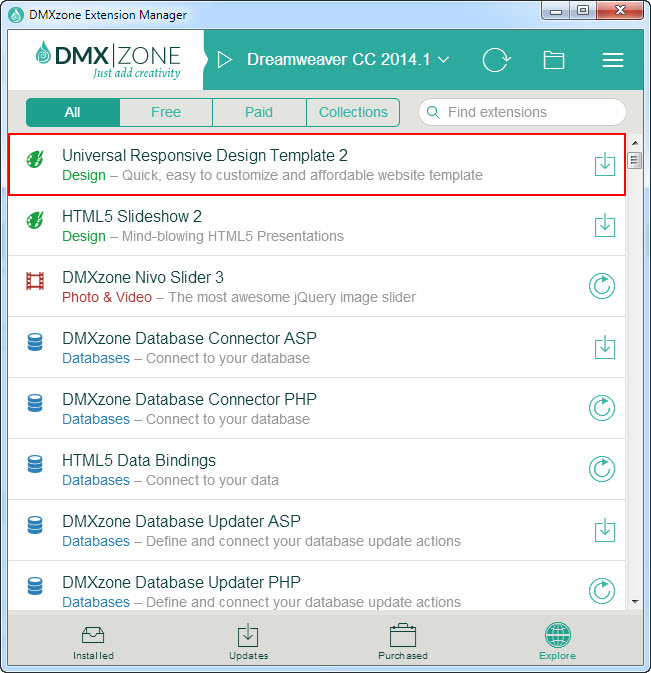Open DMXzone Database Connector ASP title

point(189,338)
